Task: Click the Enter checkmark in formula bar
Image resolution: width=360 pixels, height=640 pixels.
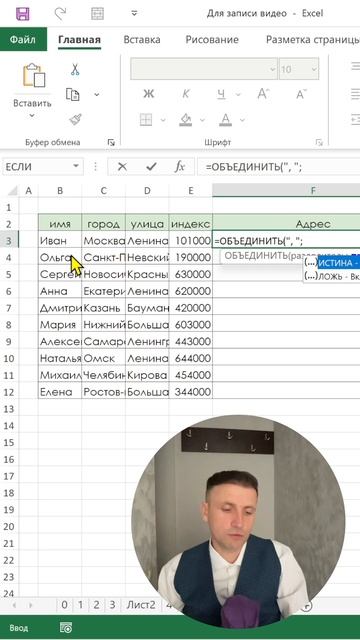Action: click(151, 167)
